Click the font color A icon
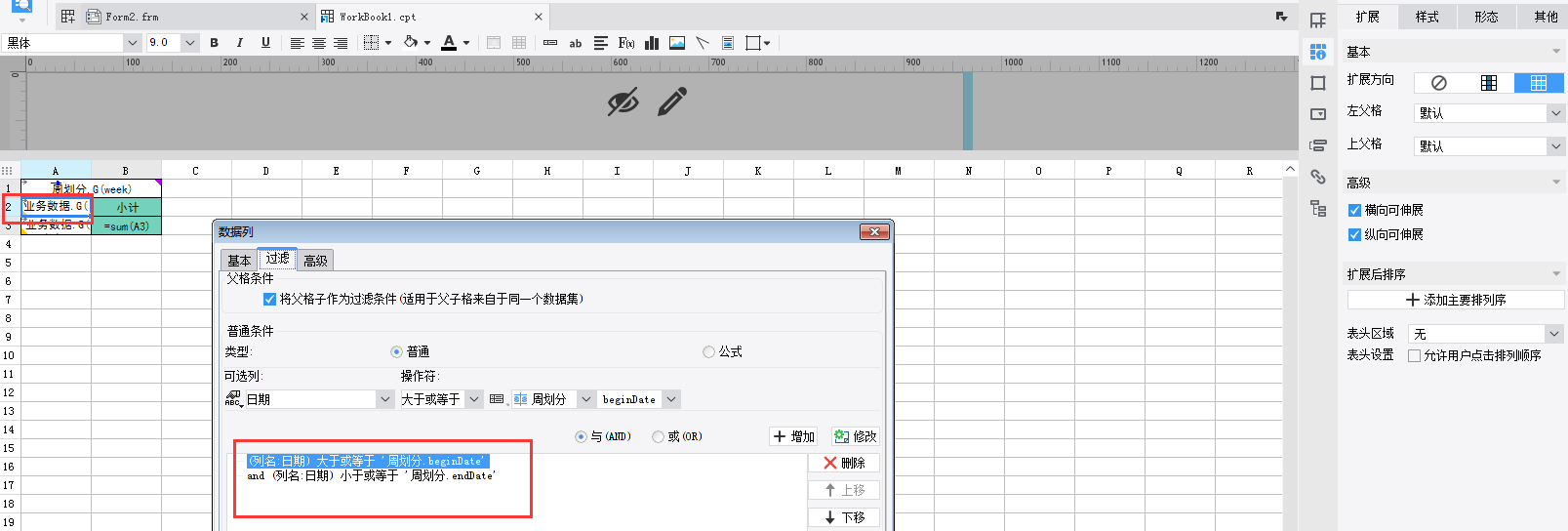Screen dimensions: 1568x531 tap(449, 43)
